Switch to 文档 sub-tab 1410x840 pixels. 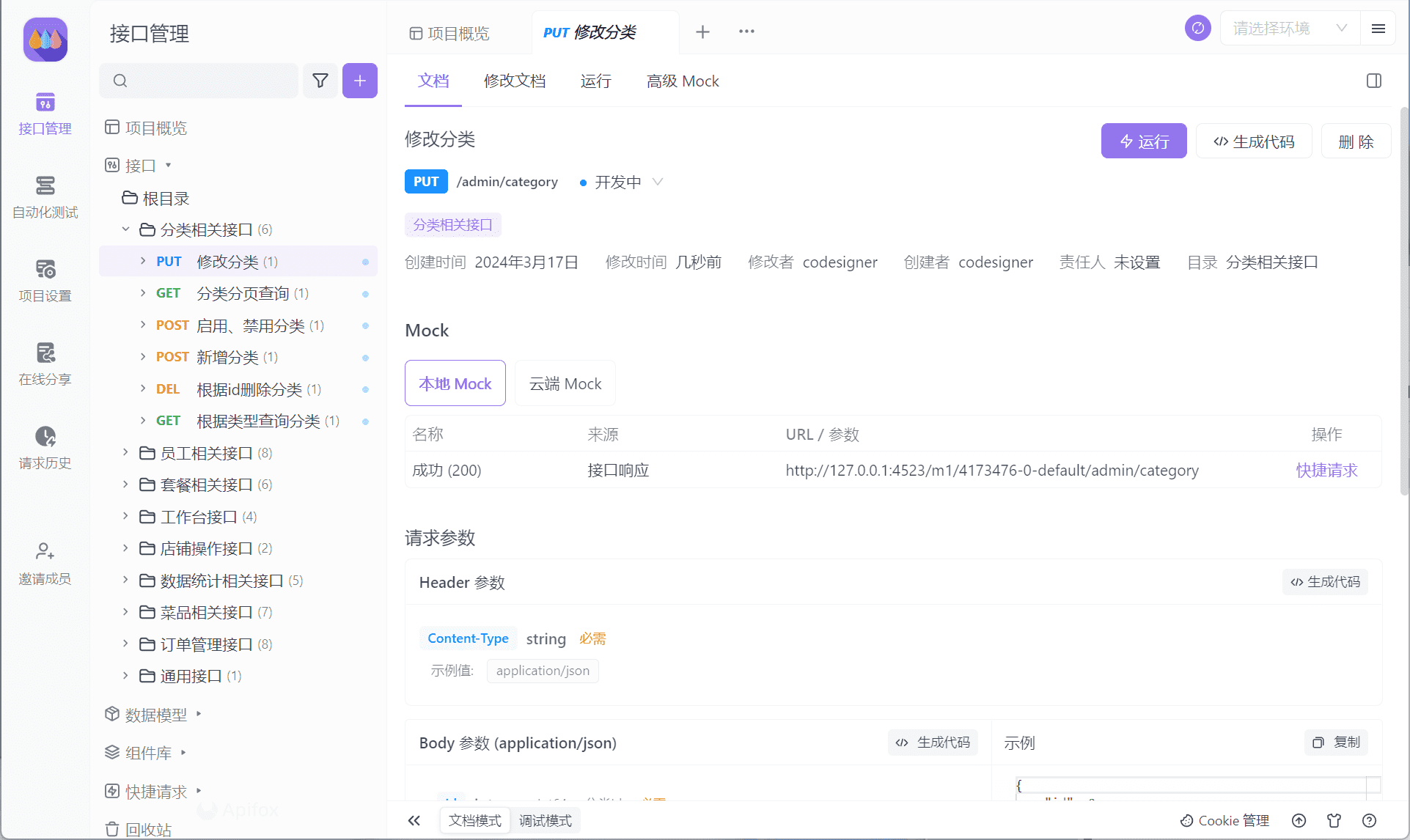pos(433,81)
